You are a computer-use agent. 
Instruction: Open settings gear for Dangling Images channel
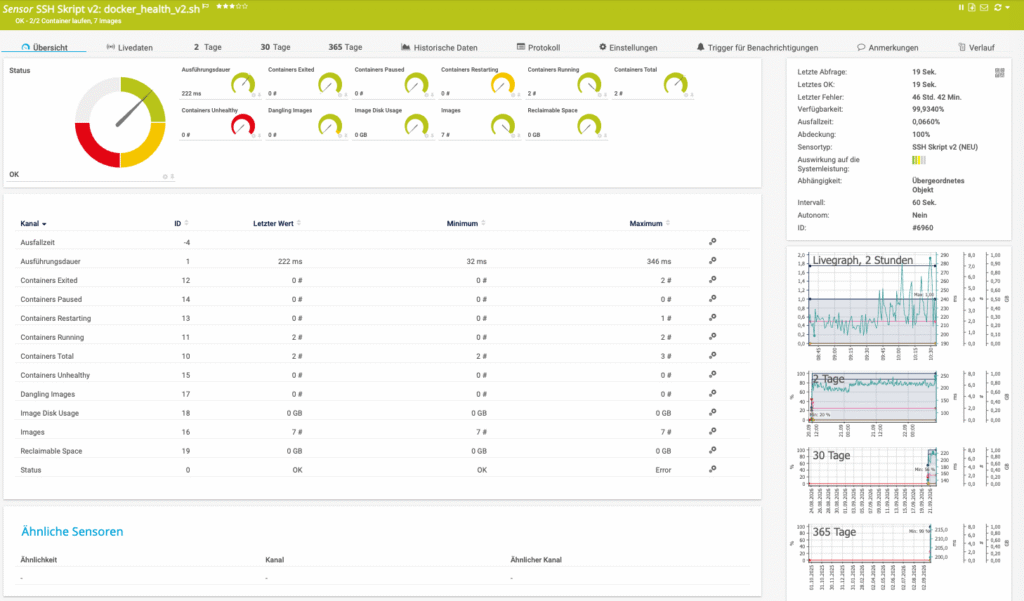tap(712, 393)
